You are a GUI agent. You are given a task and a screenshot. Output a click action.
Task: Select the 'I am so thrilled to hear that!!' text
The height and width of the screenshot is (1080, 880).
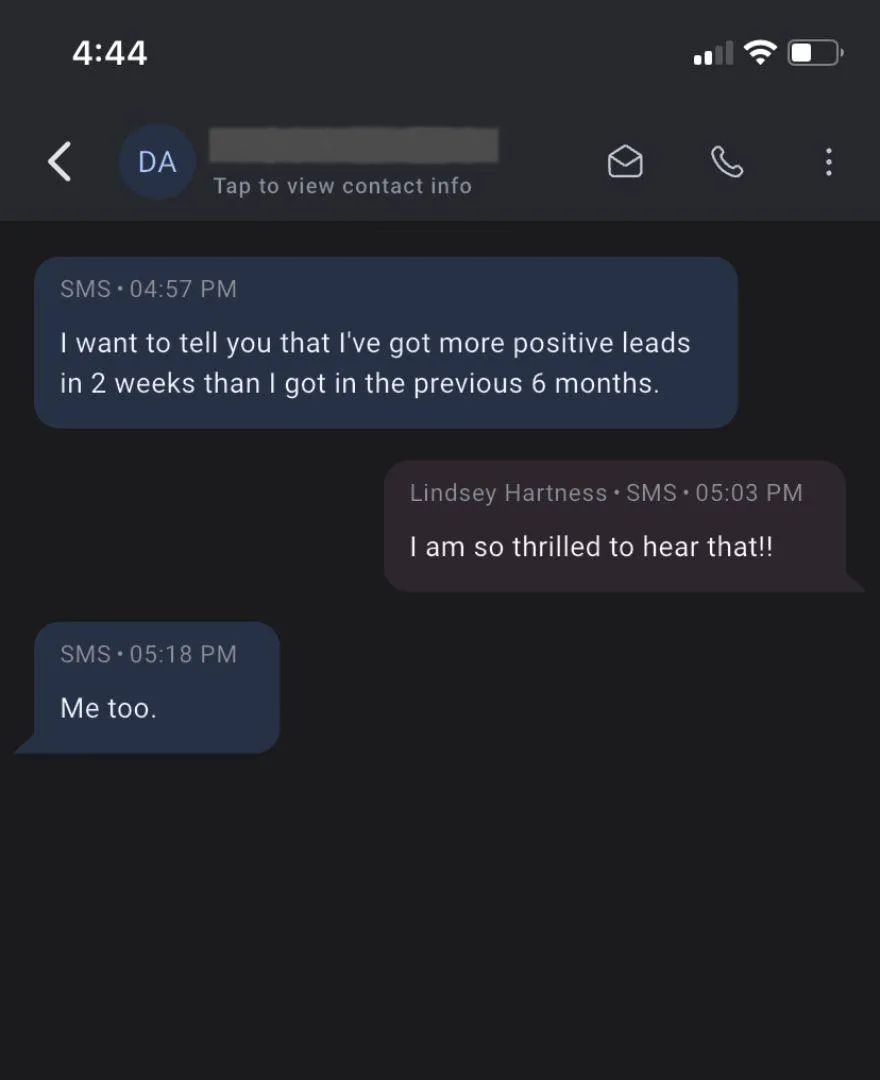[591, 547]
